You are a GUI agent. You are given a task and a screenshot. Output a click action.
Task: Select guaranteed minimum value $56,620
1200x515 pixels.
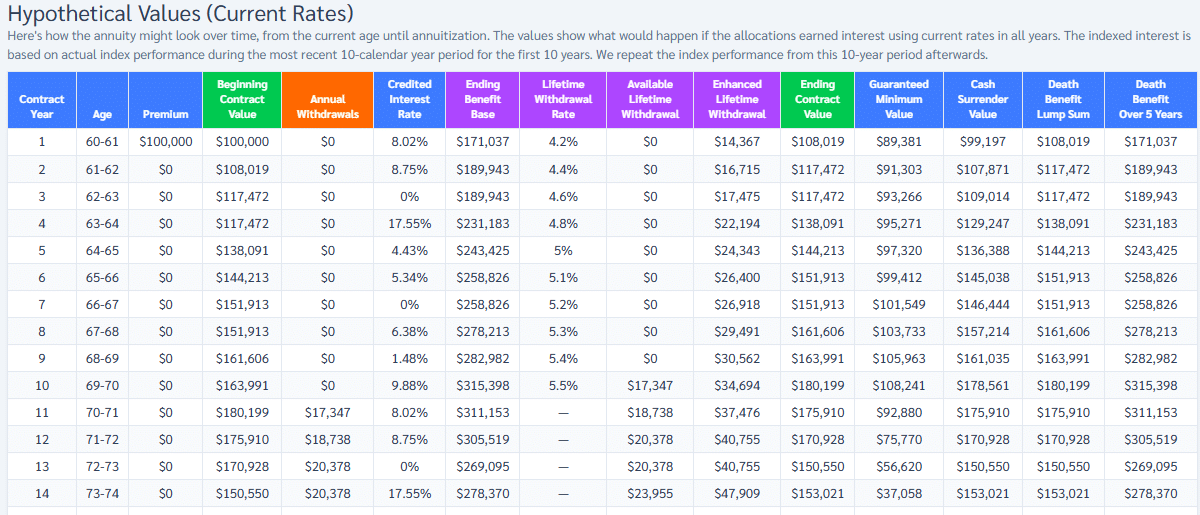[x=899, y=467]
